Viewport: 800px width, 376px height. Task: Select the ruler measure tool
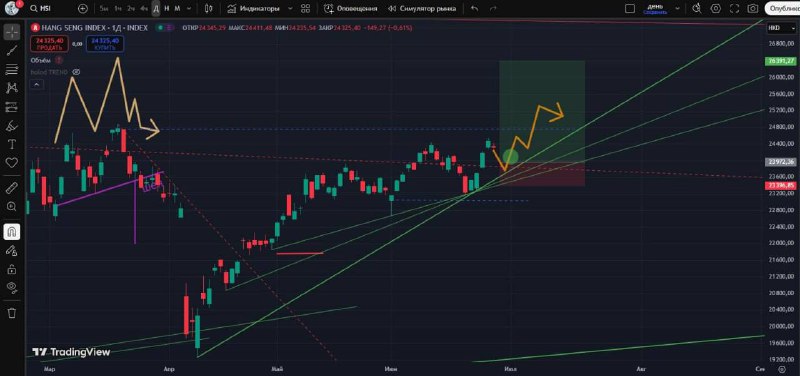point(11,188)
